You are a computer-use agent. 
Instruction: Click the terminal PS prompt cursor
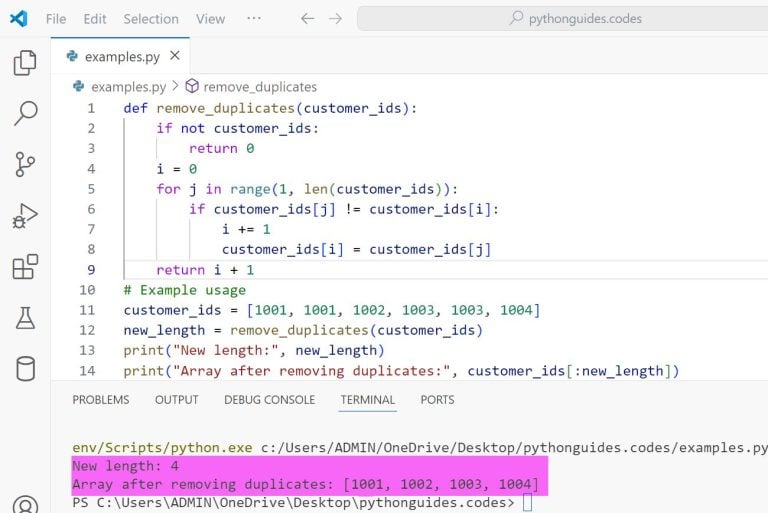tap(528, 503)
